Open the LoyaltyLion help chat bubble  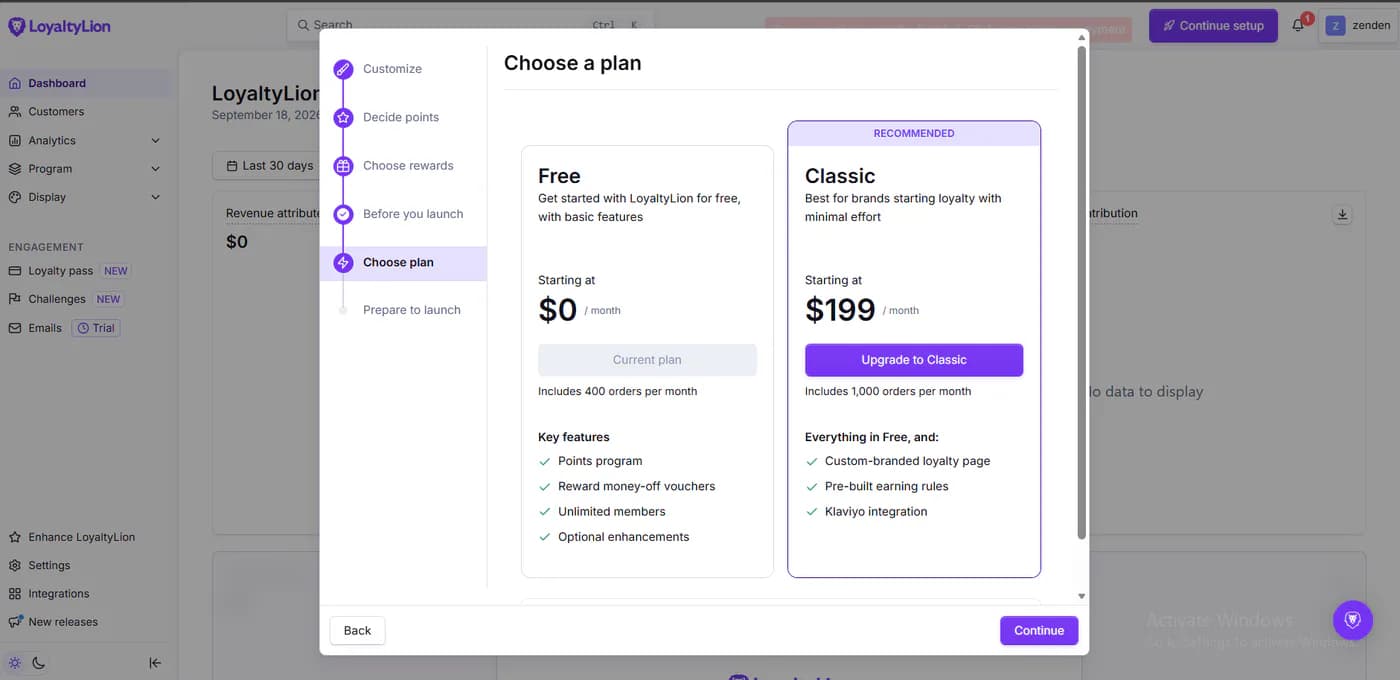1352,620
